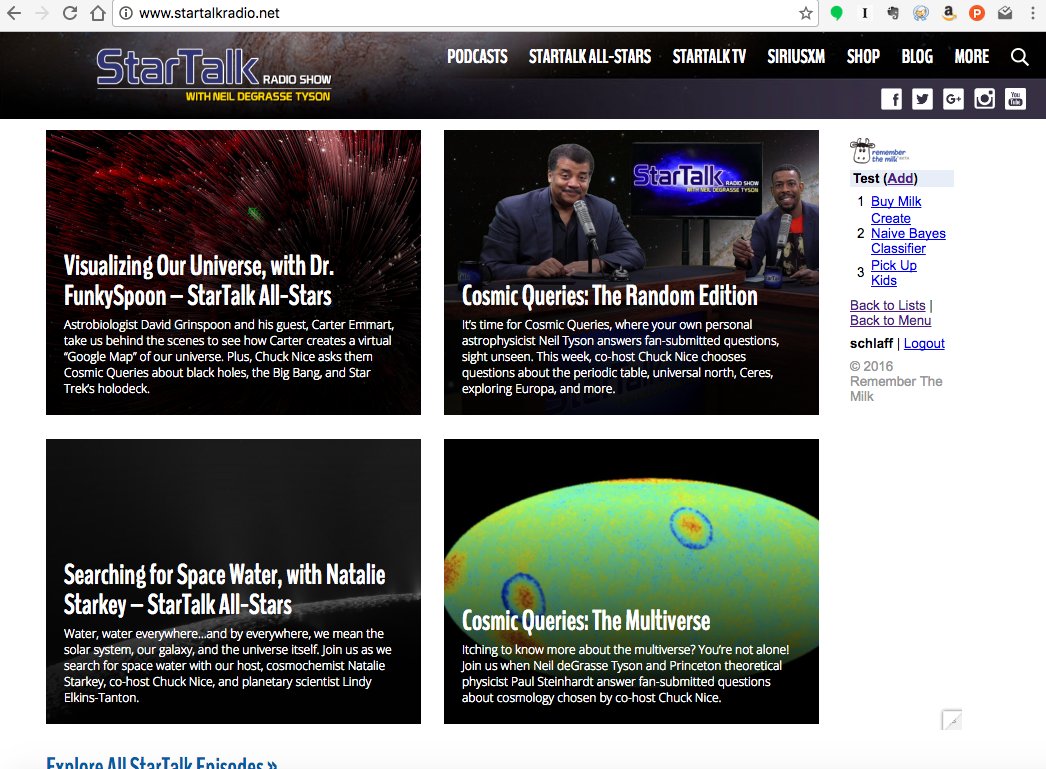Click the Back to Menu link

890,320
